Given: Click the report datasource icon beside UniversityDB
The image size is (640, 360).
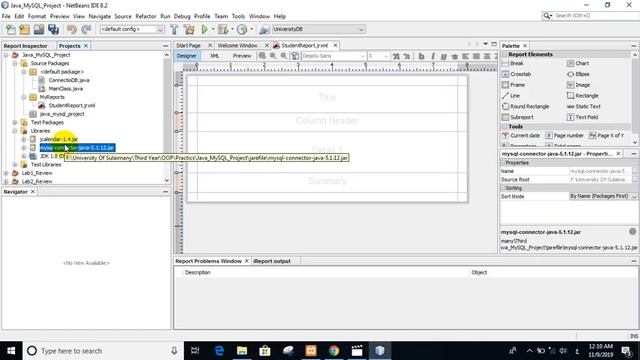Looking at the screenshot, I should (x=264, y=29).
